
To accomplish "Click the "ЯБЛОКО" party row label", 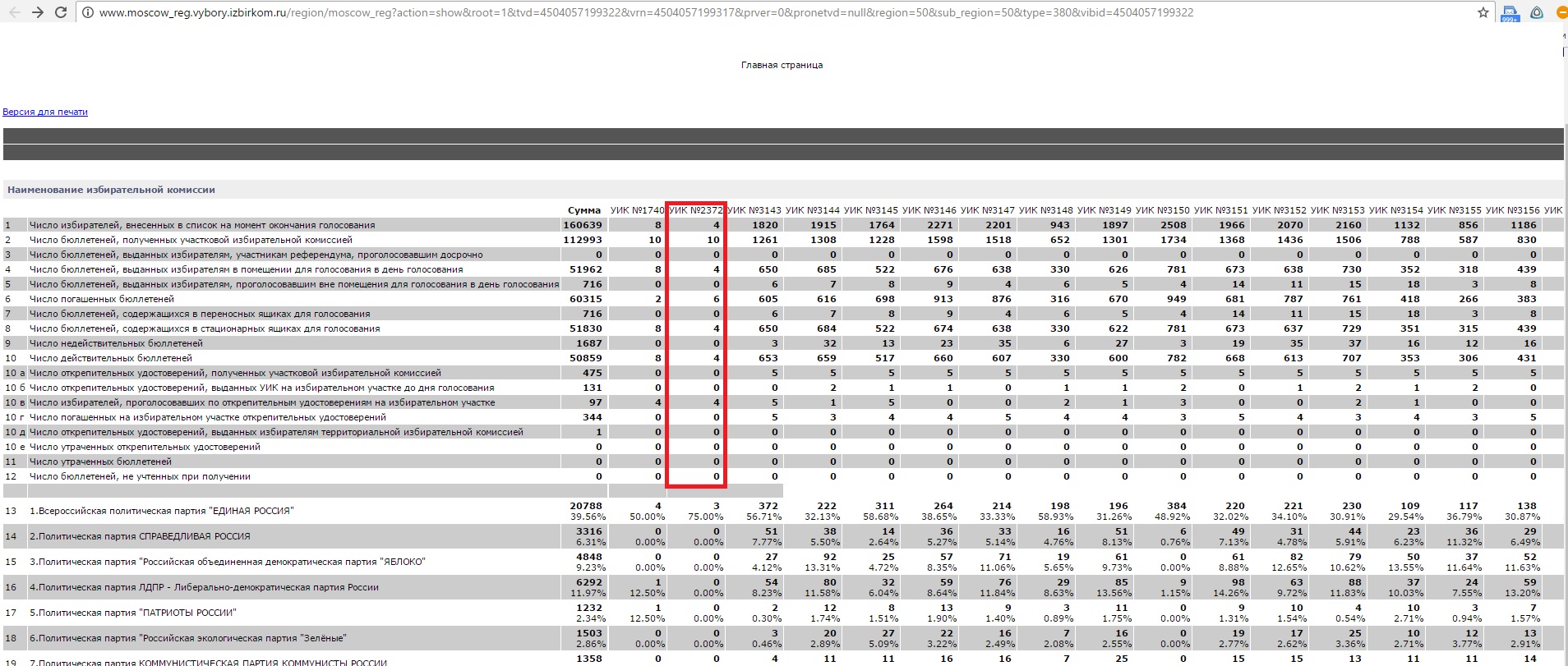I will point(227,562).
